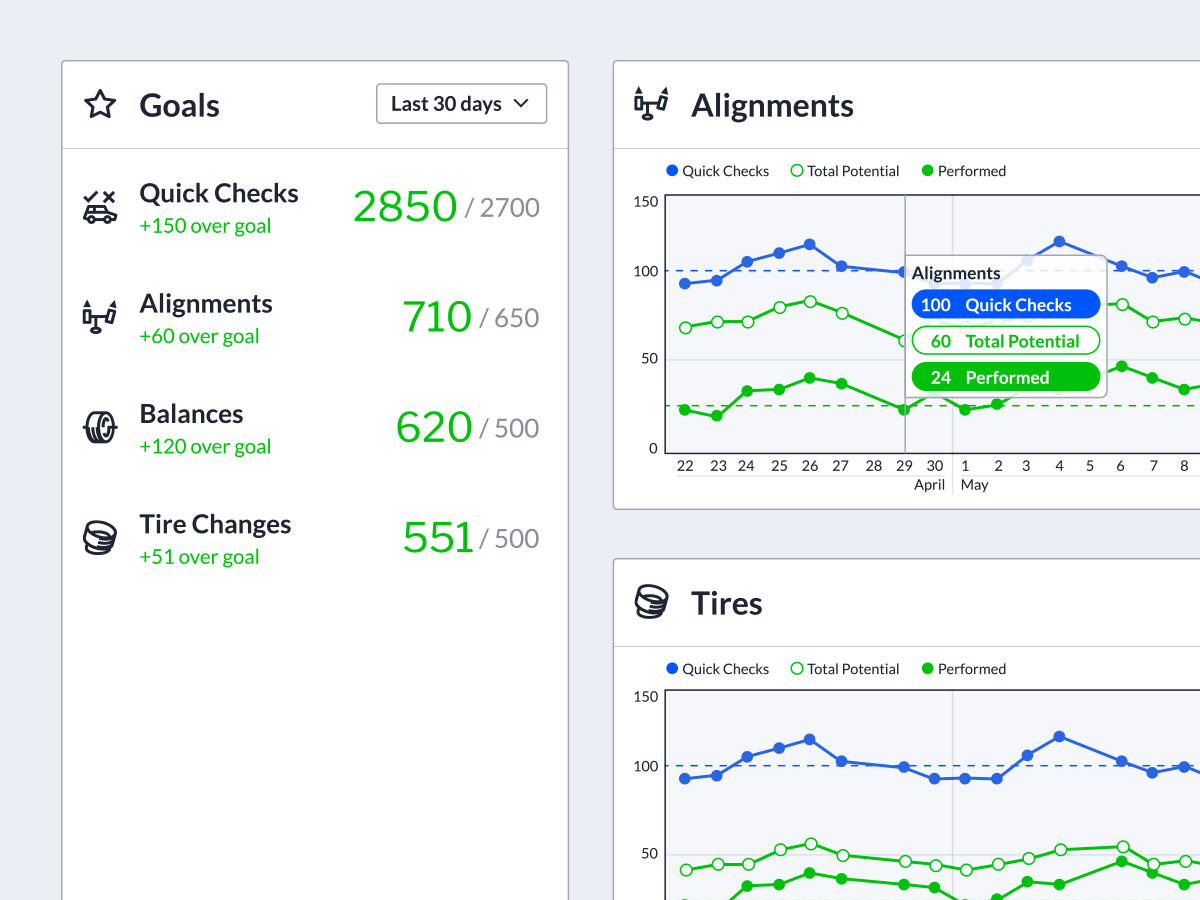
Task: Click the chevron arrow in date range selector
Action: pyautogui.click(x=520, y=104)
